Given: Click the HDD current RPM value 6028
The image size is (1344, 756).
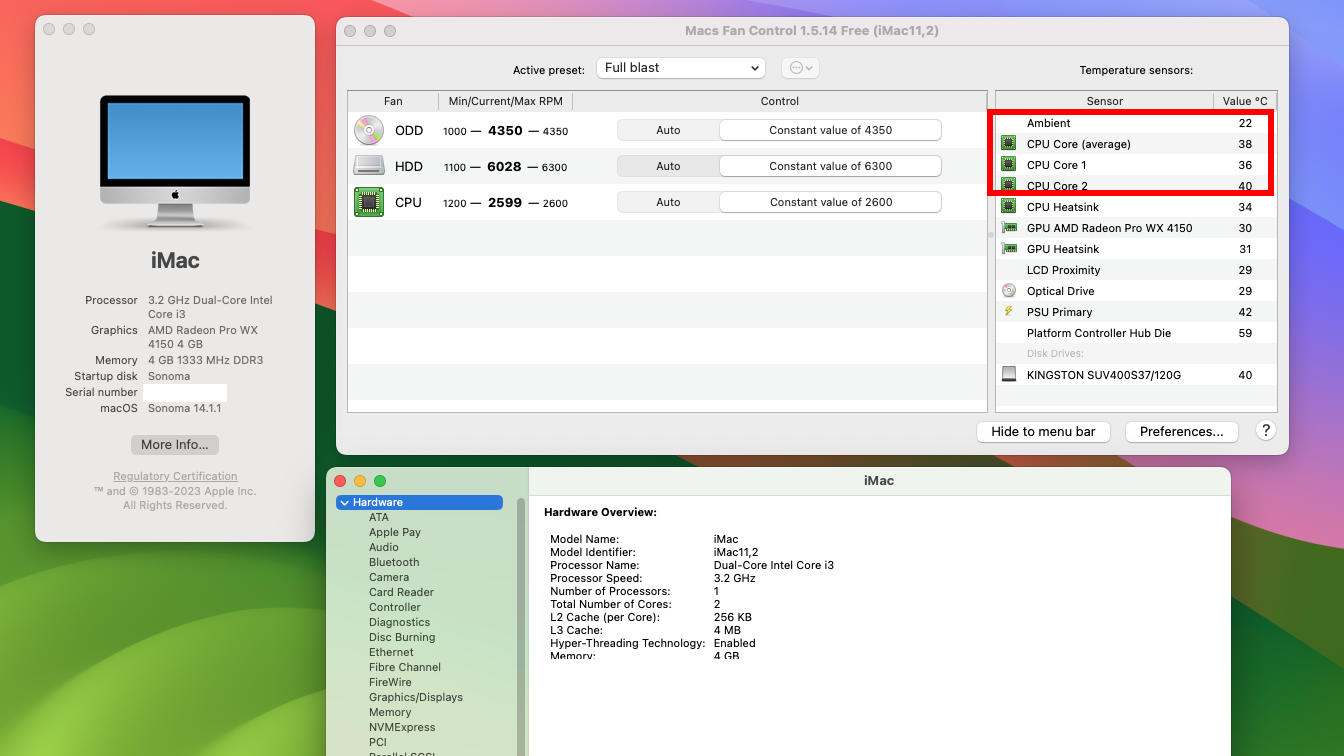Looking at the screenshot, I should [505, 167].
